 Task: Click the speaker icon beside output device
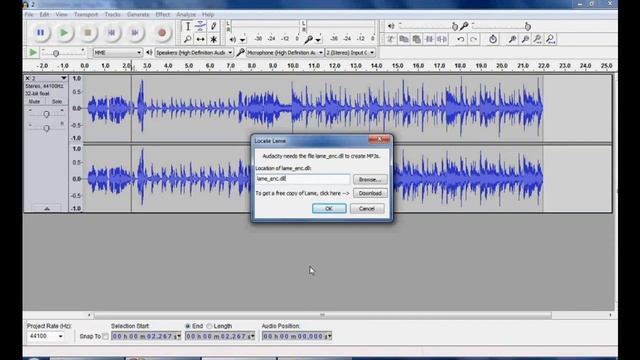click(149, 52)
